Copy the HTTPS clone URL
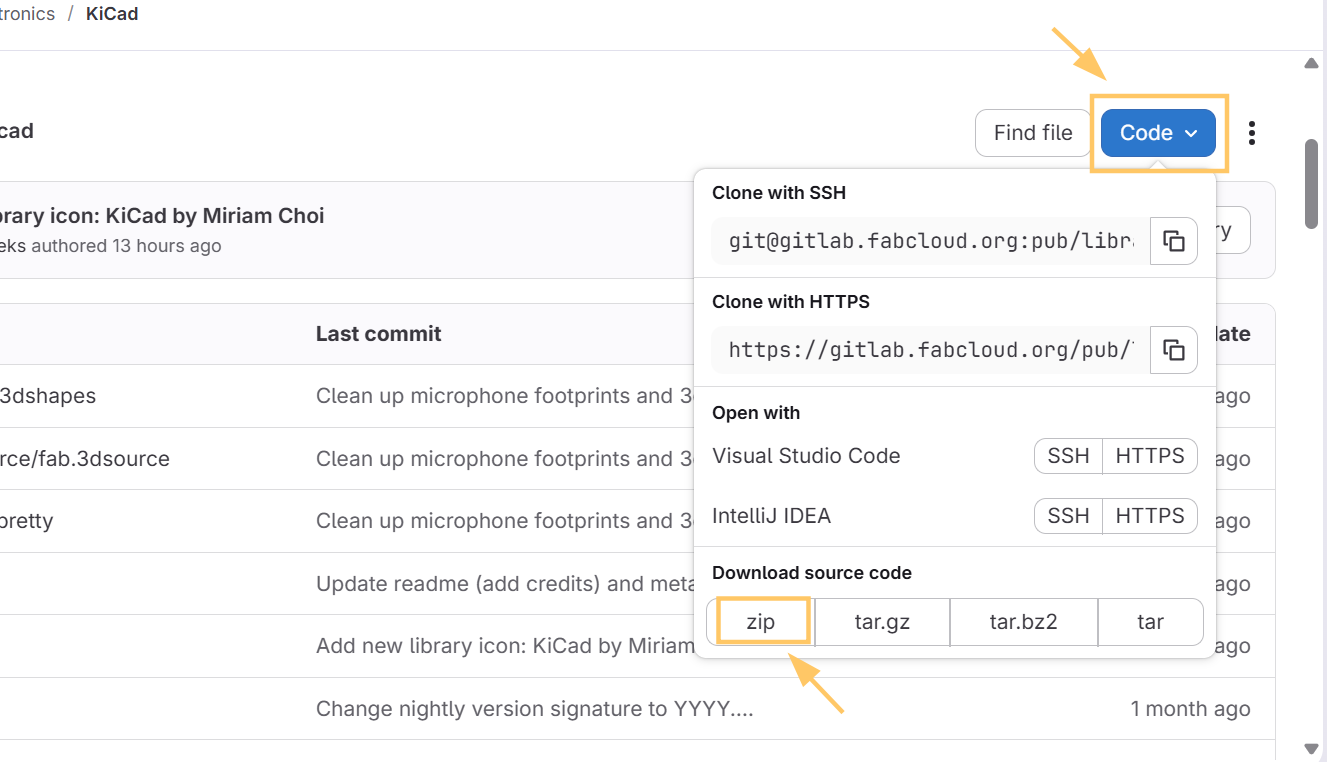 [1173, 350]
